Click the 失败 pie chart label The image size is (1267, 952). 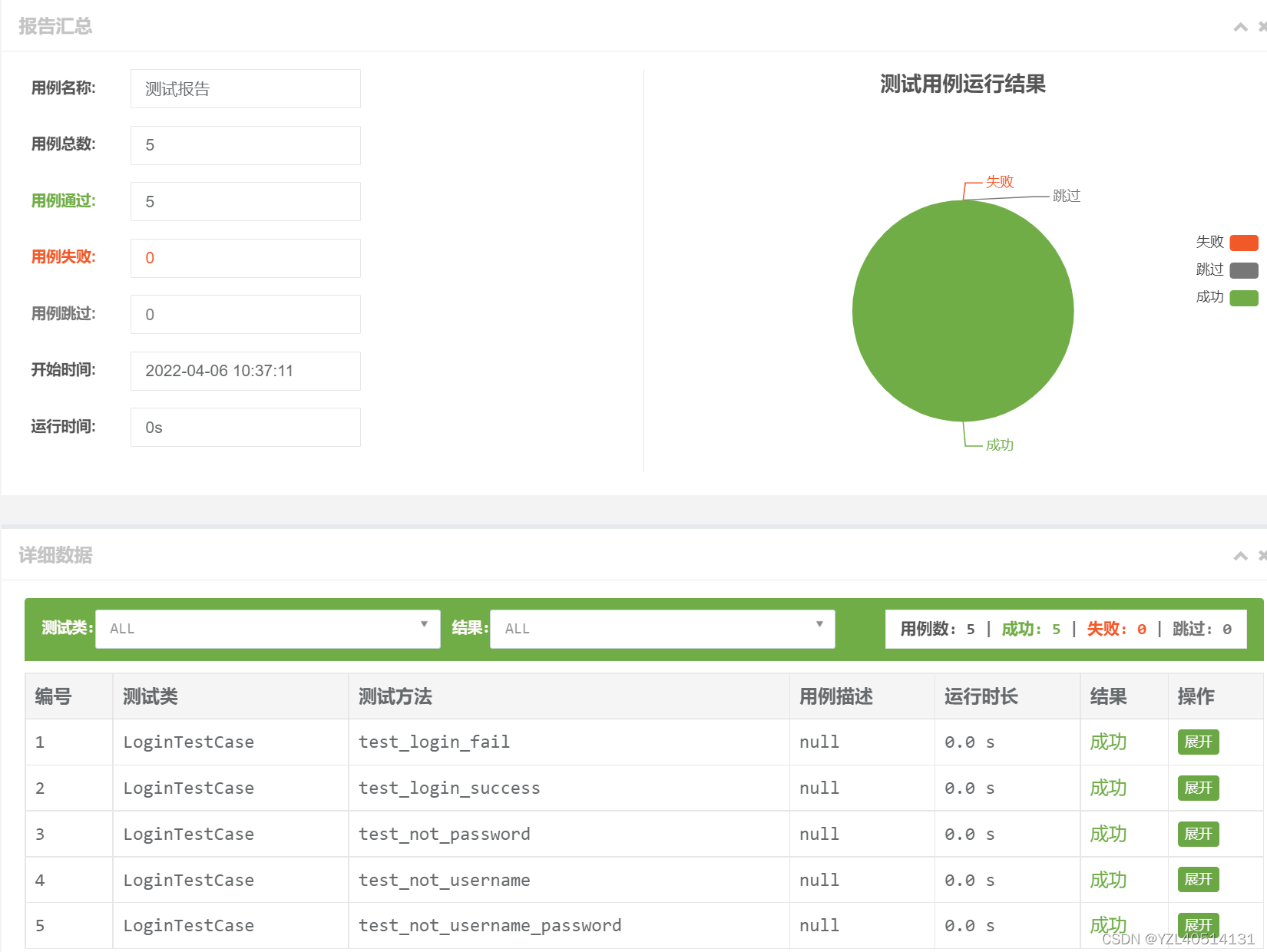click(1000, 182)
